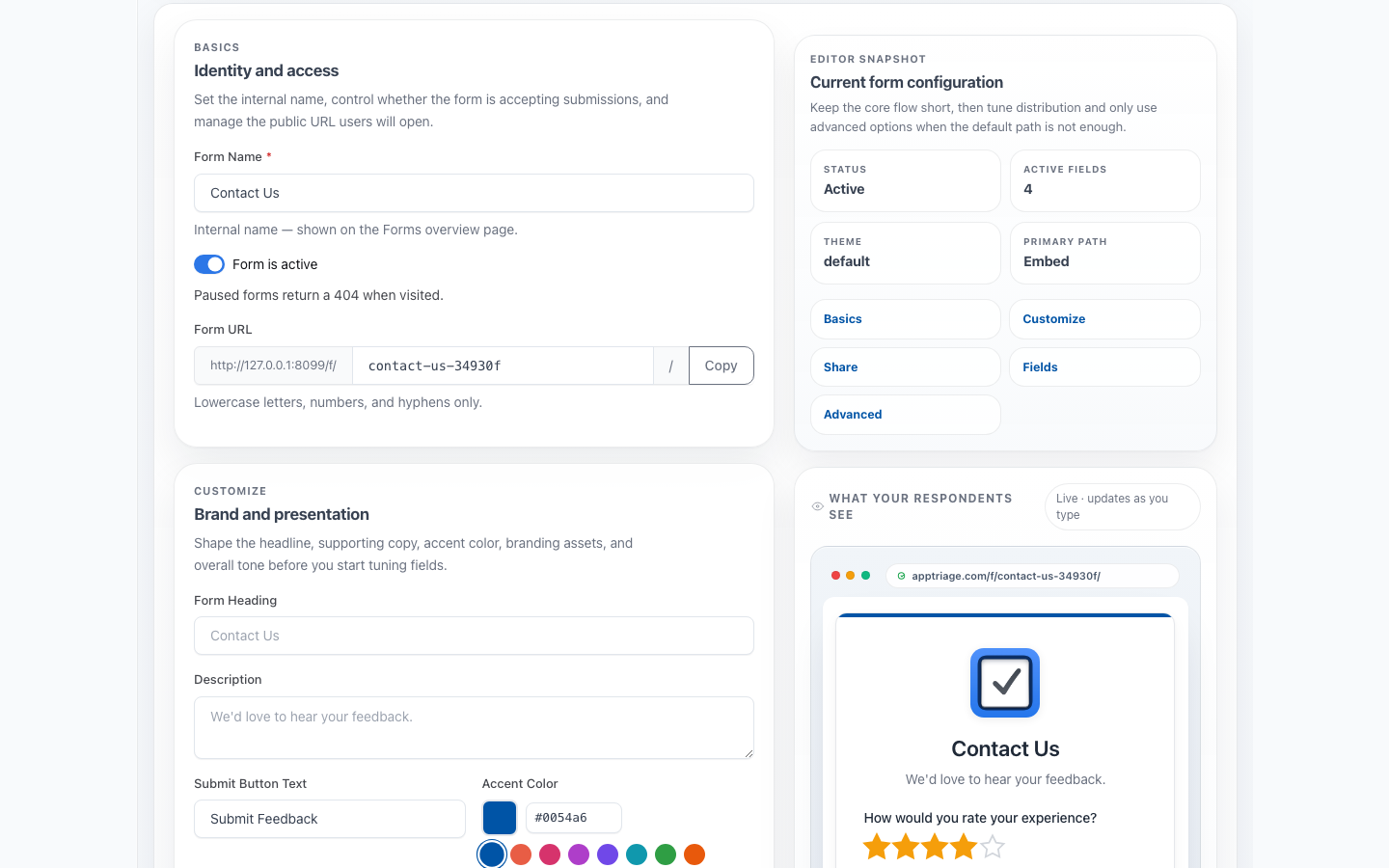
Task: Choose the violet preset accent color
Action: (x=608, y=854)
